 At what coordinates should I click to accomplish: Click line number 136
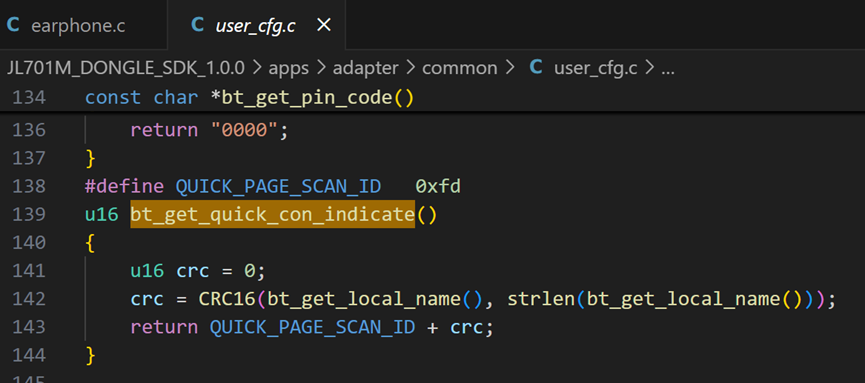tap(28, 131)
